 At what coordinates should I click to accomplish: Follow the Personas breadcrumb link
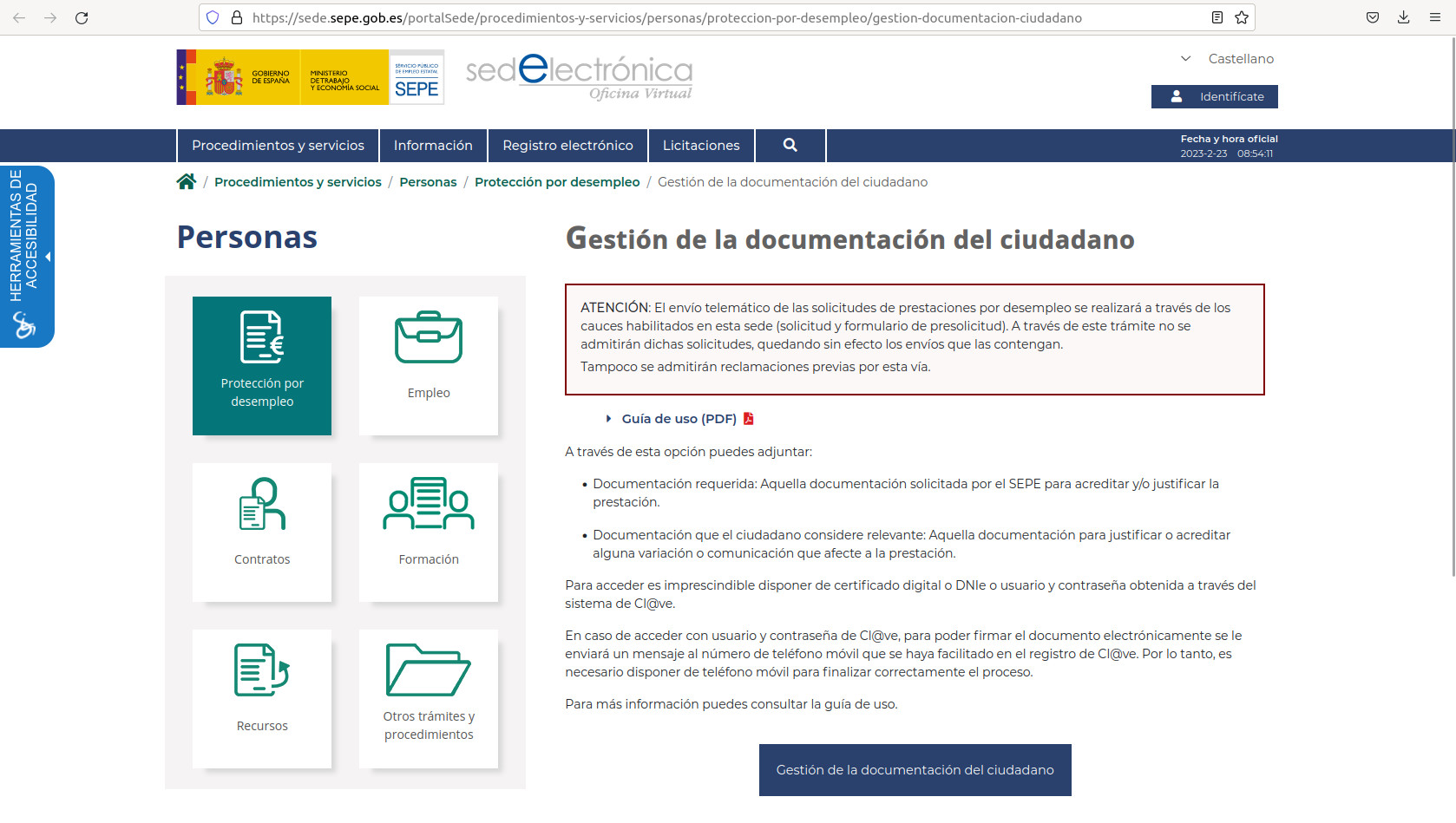[x=428, y=182]
